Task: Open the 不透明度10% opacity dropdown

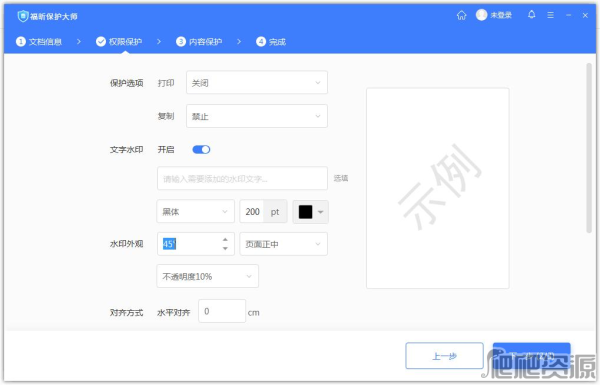Action: click(207, 276)
